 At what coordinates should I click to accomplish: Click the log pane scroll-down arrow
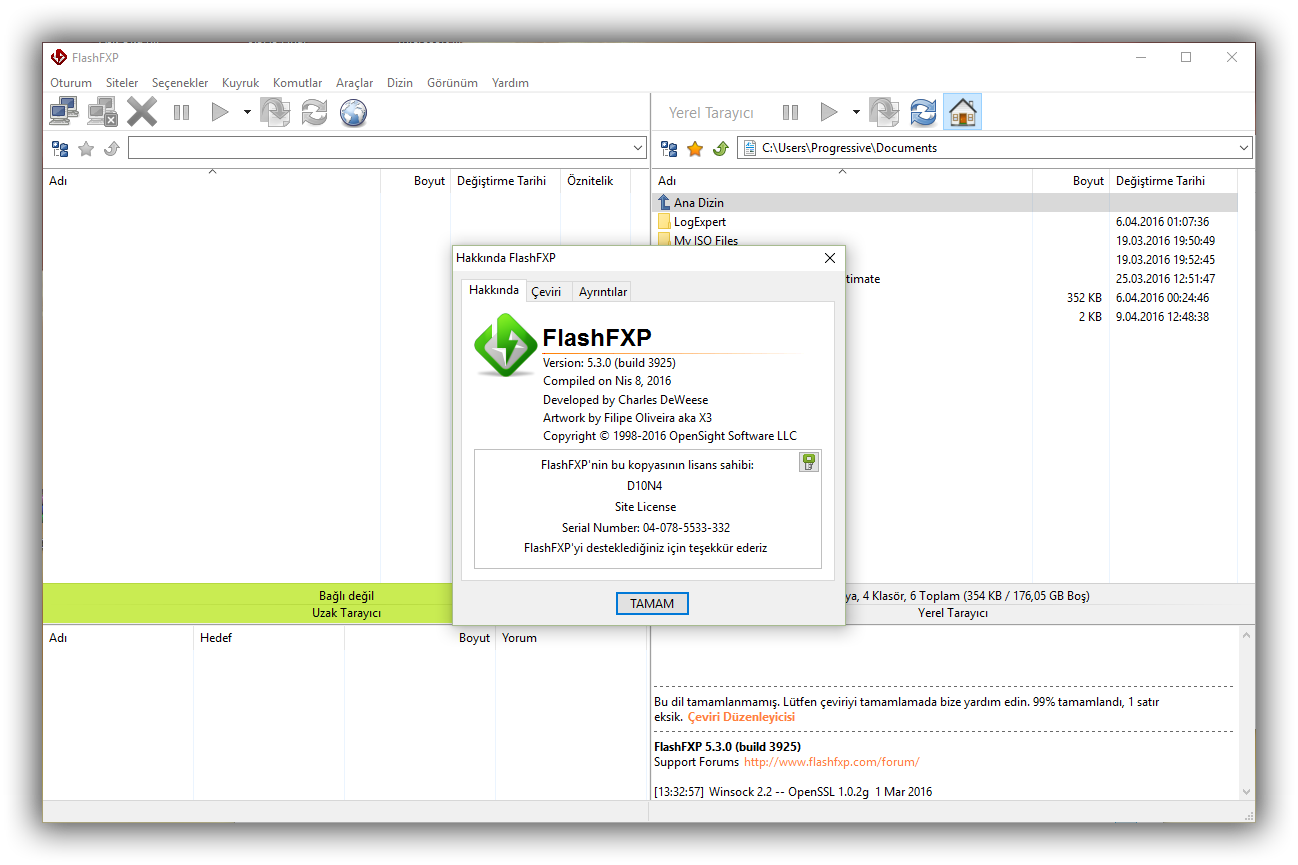coord(1246,791)
